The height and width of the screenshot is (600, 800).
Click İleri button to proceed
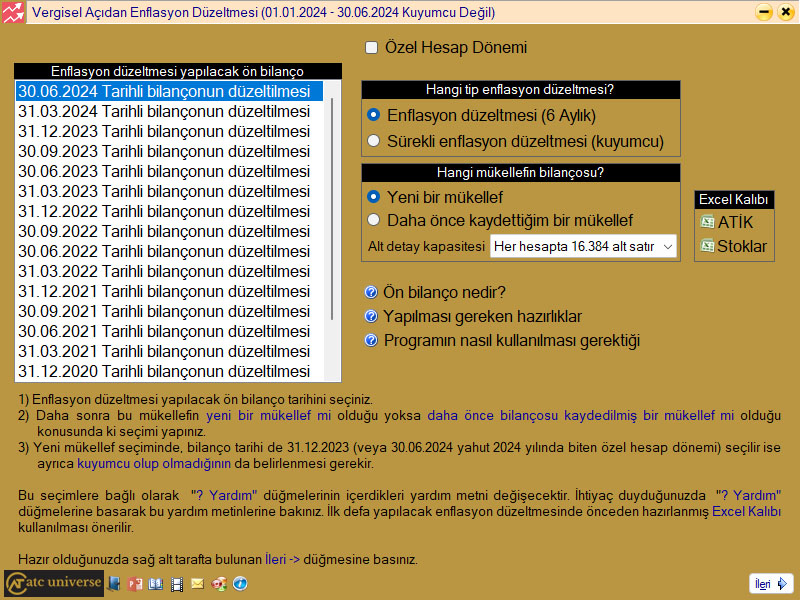(771, 584)
